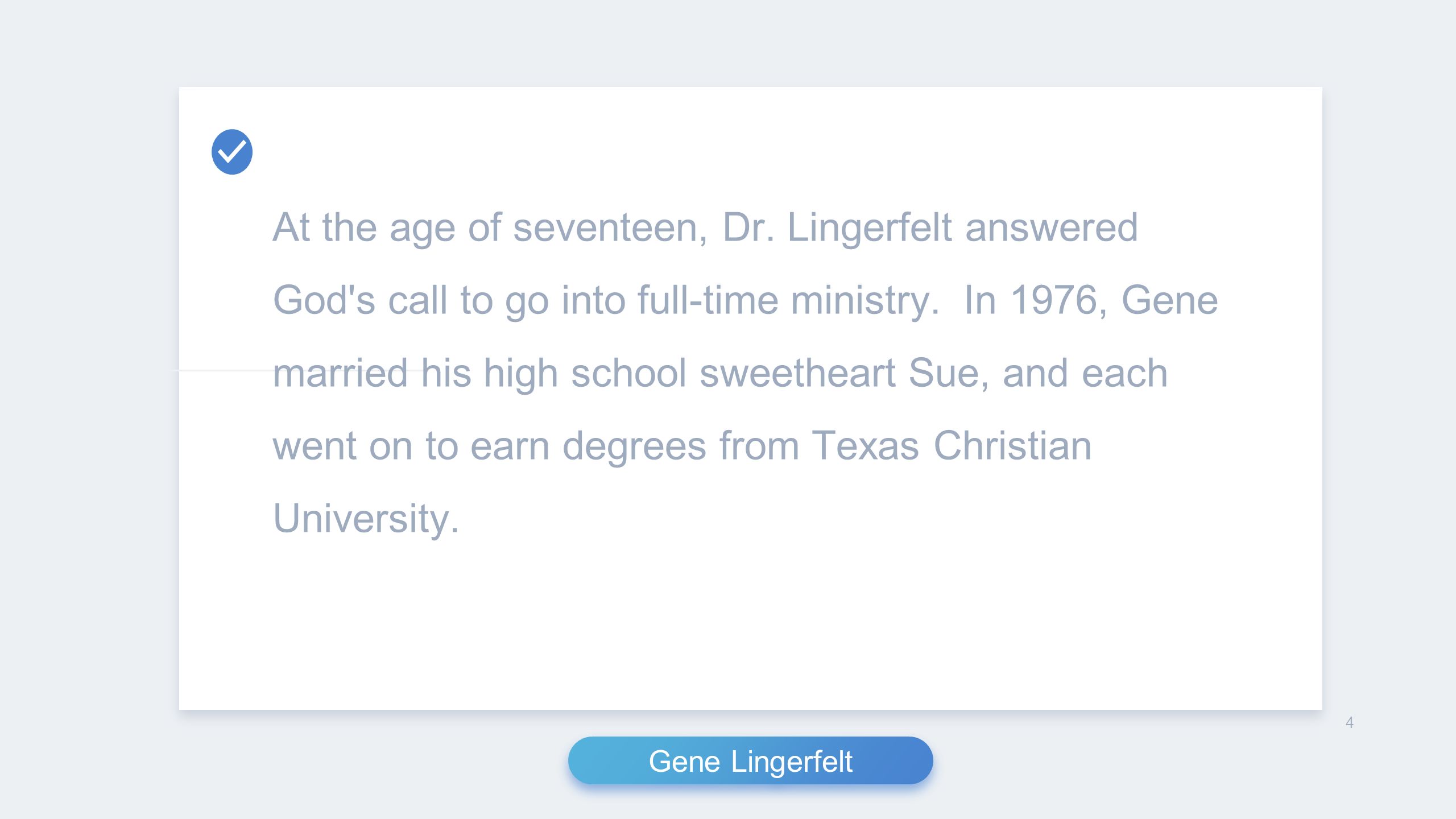
Task: Click the word "married" in the third line
Action: pyautogui.click(x=340, y=373)
